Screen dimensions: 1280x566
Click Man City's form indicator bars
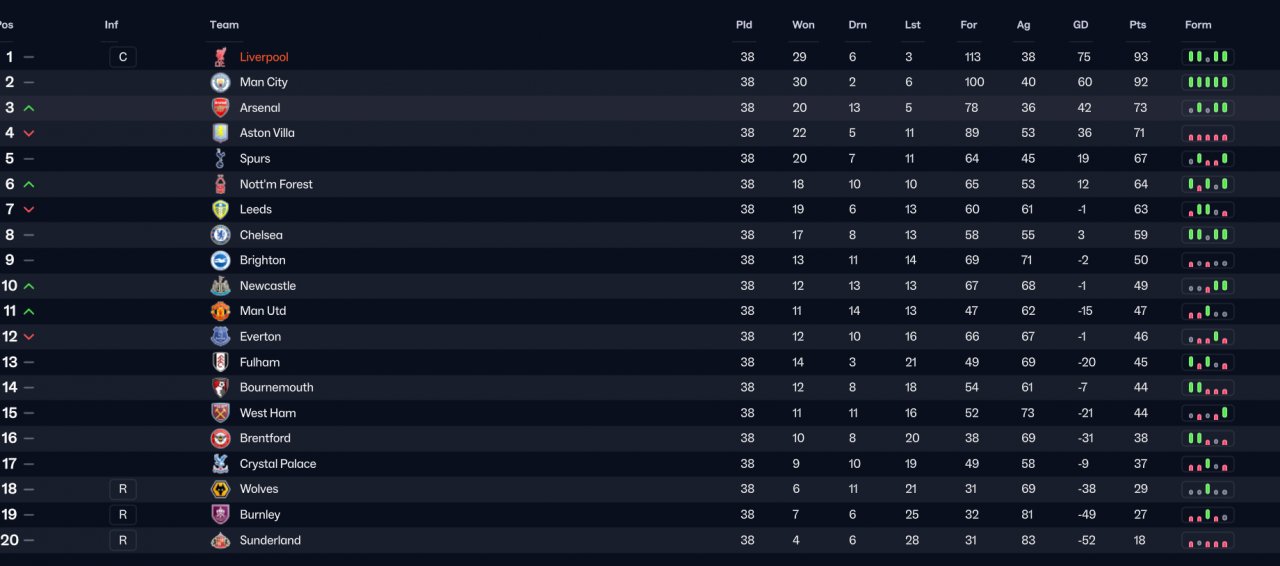[1208, 82]
